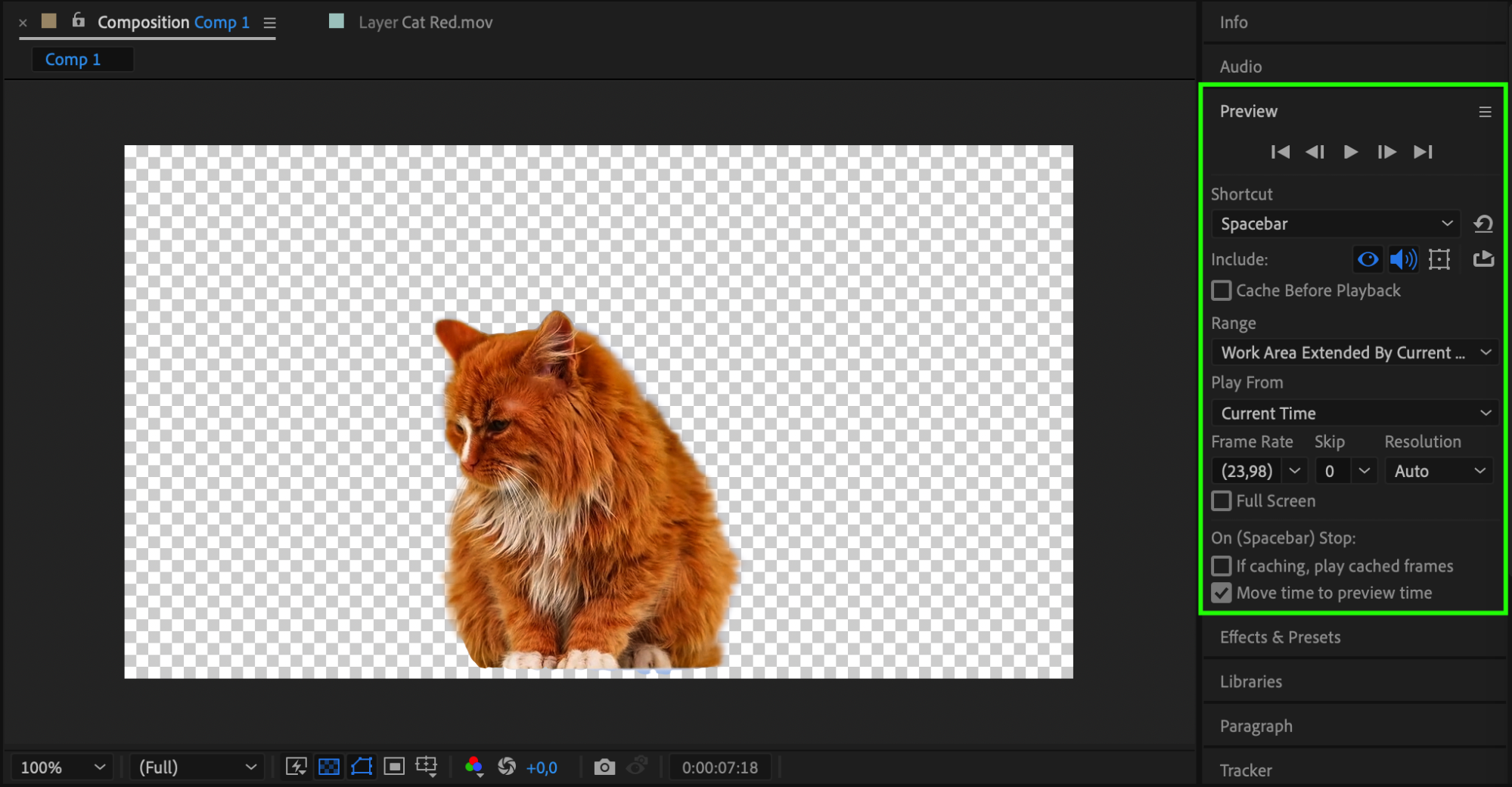The height and width of the screenshot is (787, 1512).
Task: Click the Reset Exposure icon
Action: [507, 767]
